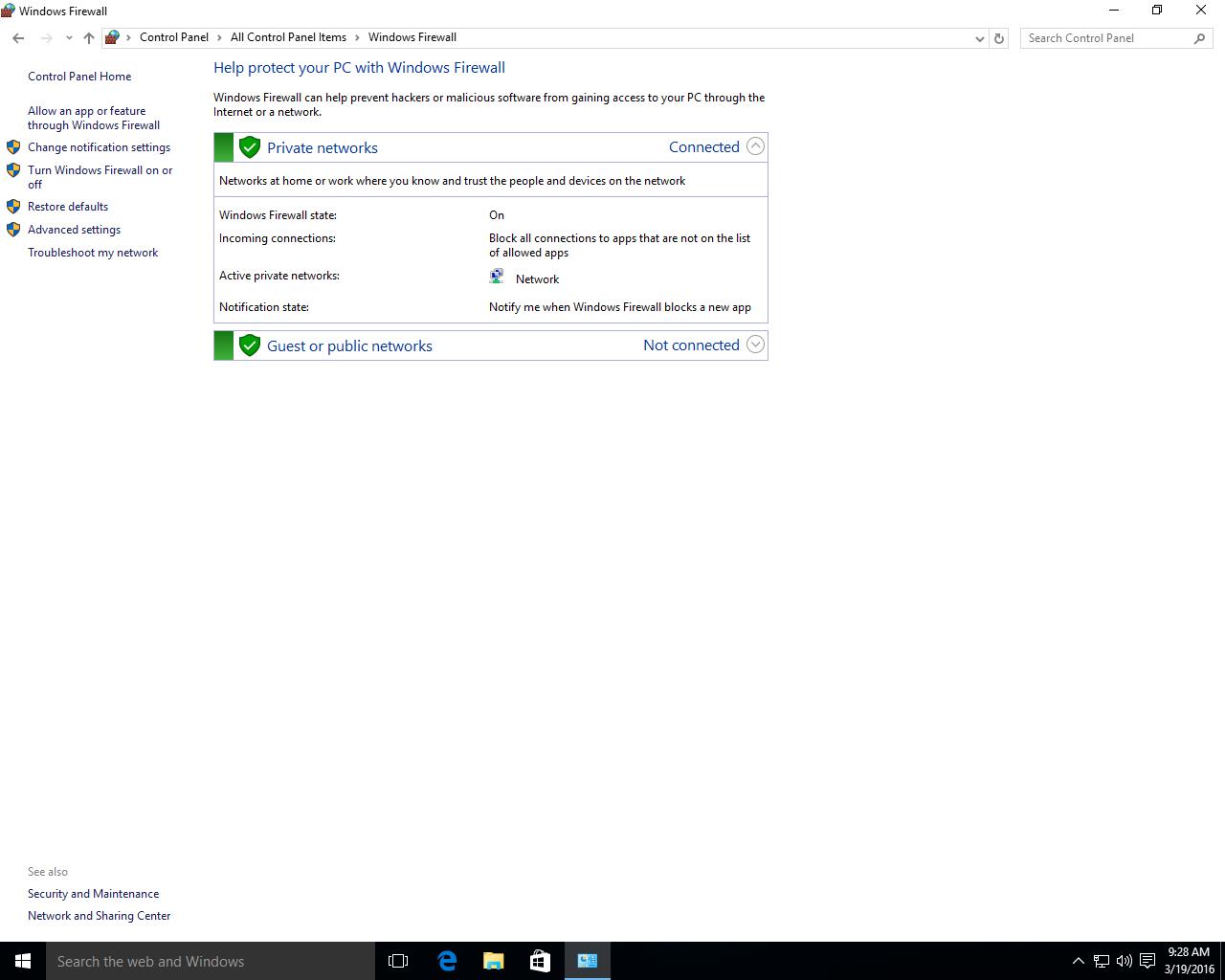Open Allow an app or feature link
The width and height of the screenshot is (1225, 980).
[94, 118]
